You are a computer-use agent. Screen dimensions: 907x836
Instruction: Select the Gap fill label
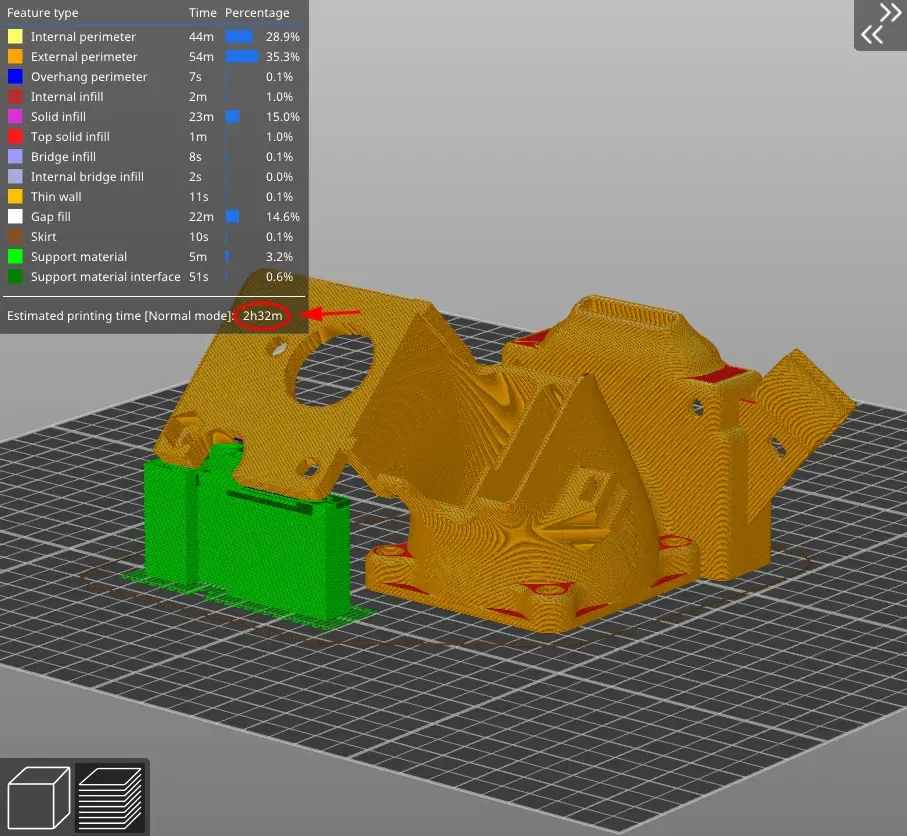[51, 216]
